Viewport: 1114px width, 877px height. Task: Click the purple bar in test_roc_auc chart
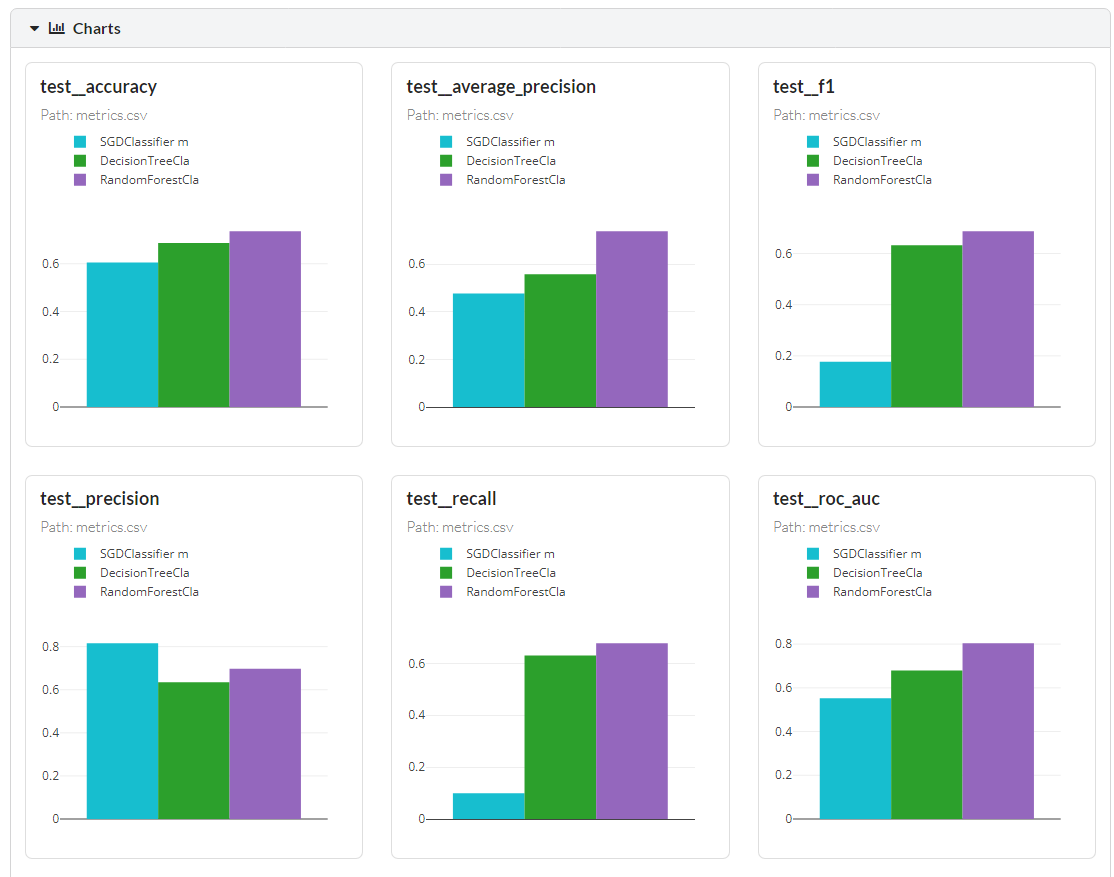(998, 730)
